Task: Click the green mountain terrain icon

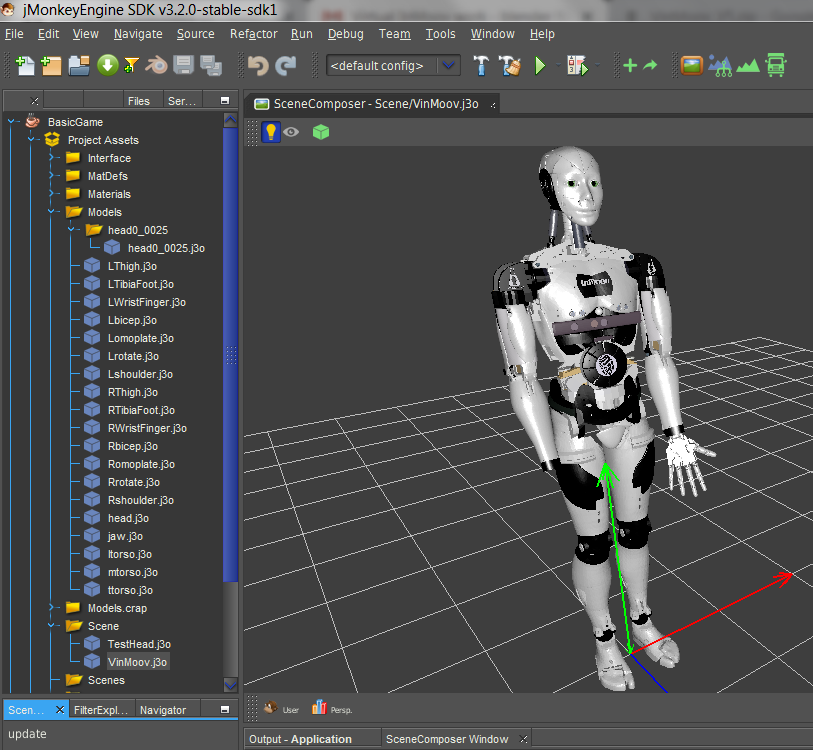Action: (747, 66)
